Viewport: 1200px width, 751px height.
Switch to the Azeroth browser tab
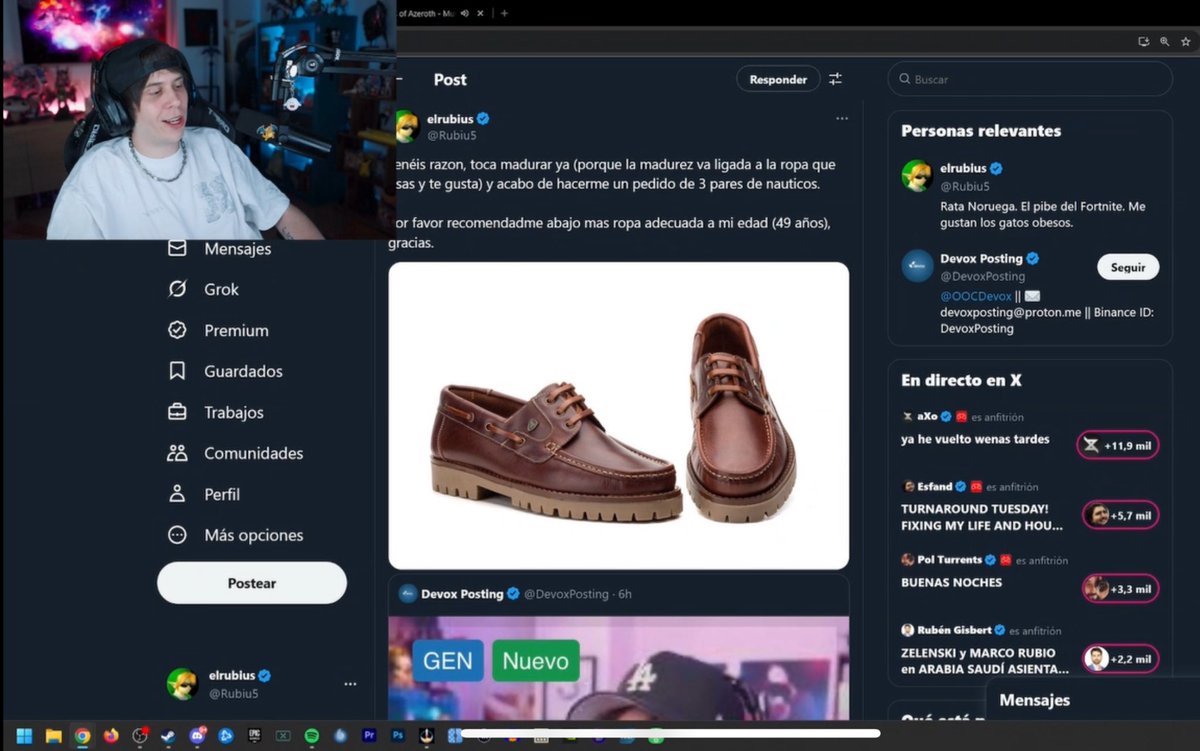coord(425,13)
